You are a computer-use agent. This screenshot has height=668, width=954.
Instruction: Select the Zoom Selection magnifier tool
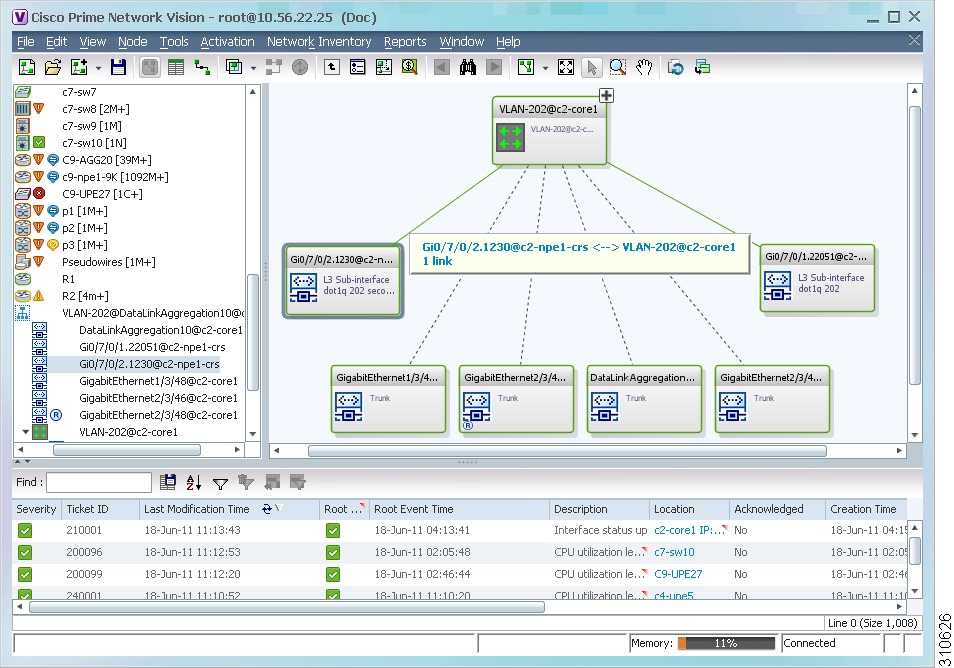click(618, 67)
